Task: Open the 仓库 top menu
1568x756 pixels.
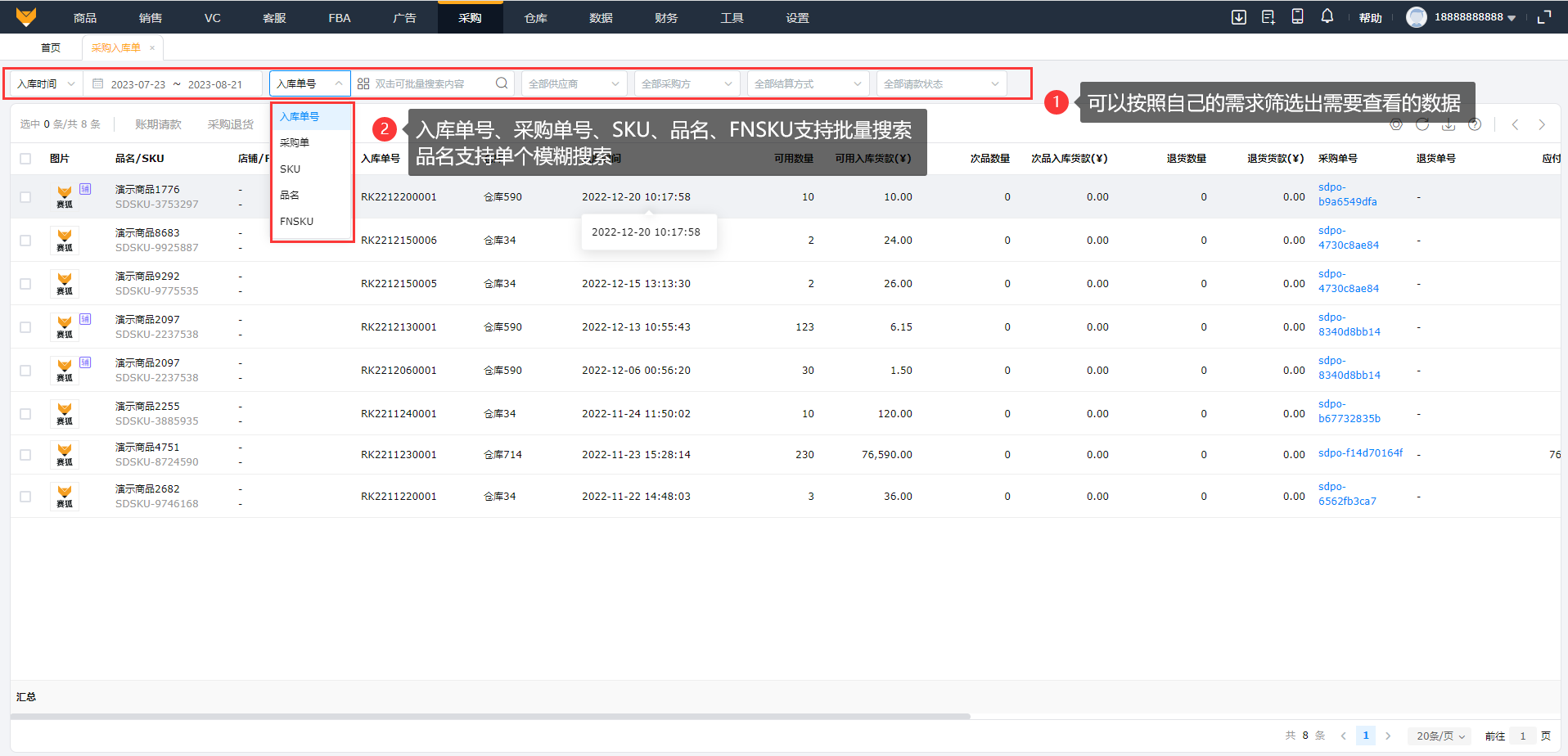Action: click(535, 18)
